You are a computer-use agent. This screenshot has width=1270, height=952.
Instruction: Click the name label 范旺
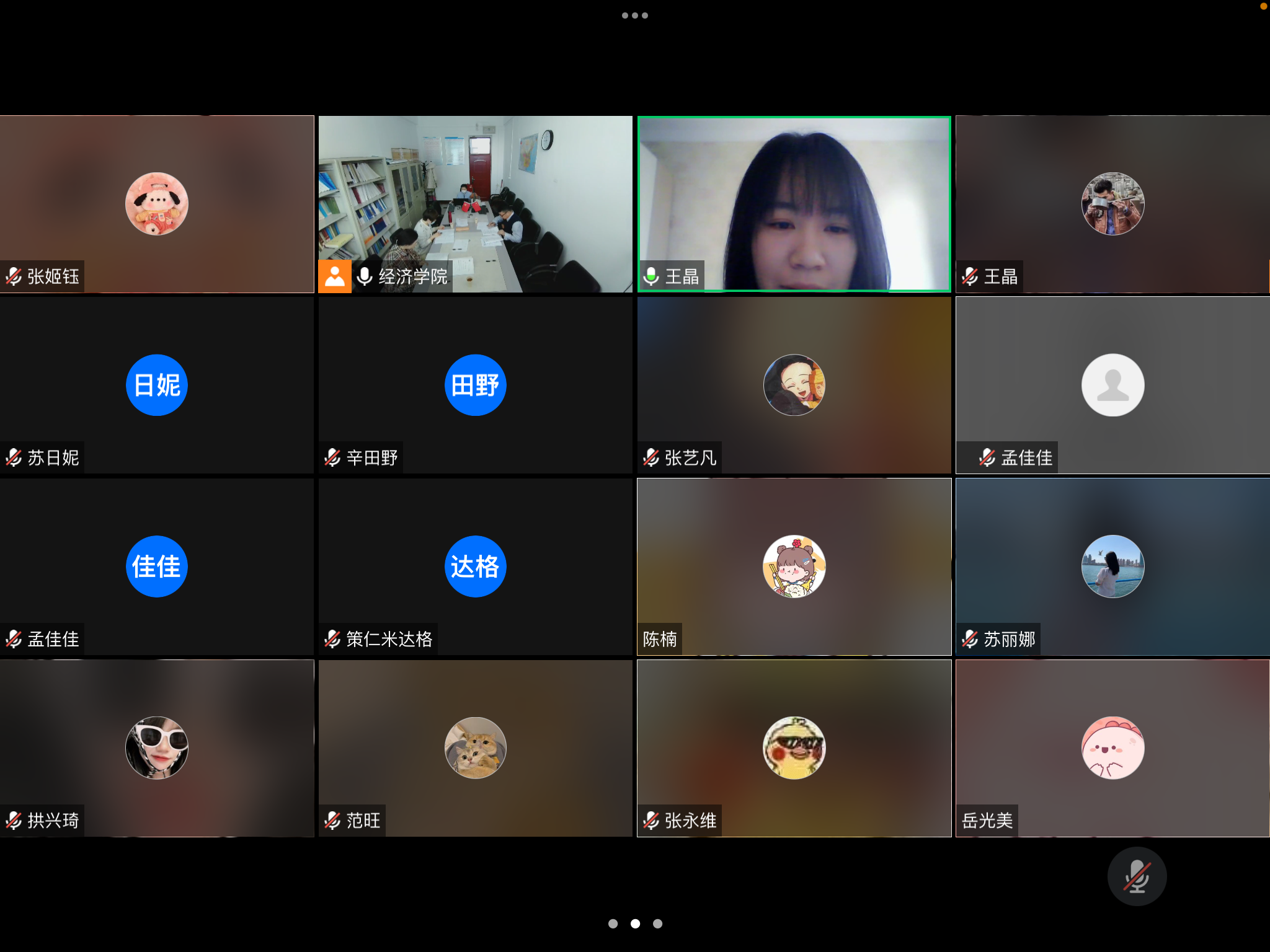click(363, 821)
